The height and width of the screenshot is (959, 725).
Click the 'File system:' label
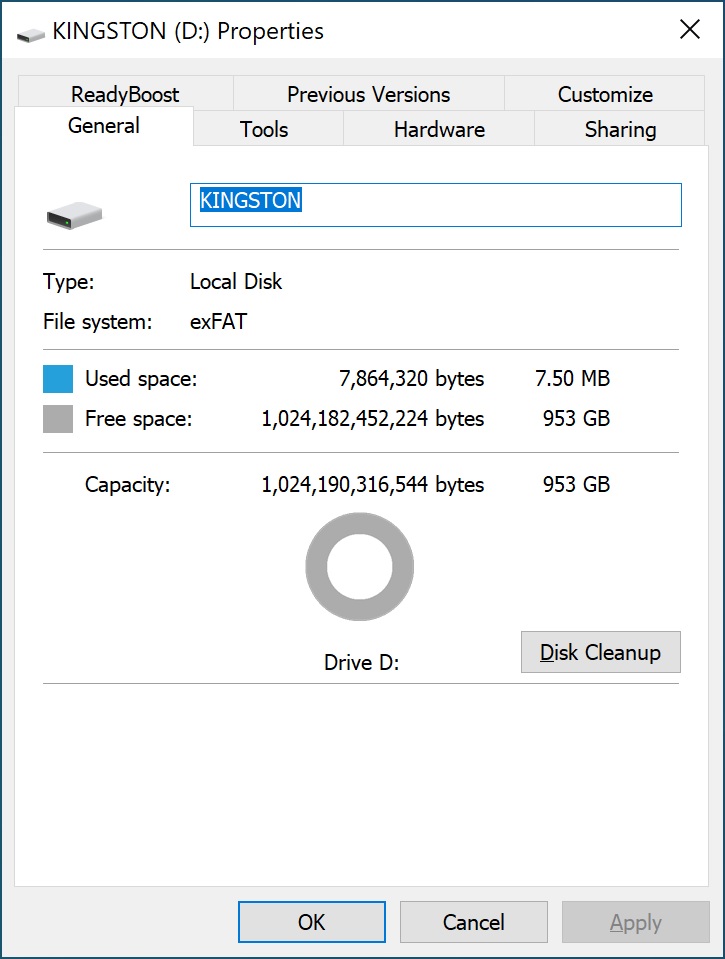(x=97, y=321)
